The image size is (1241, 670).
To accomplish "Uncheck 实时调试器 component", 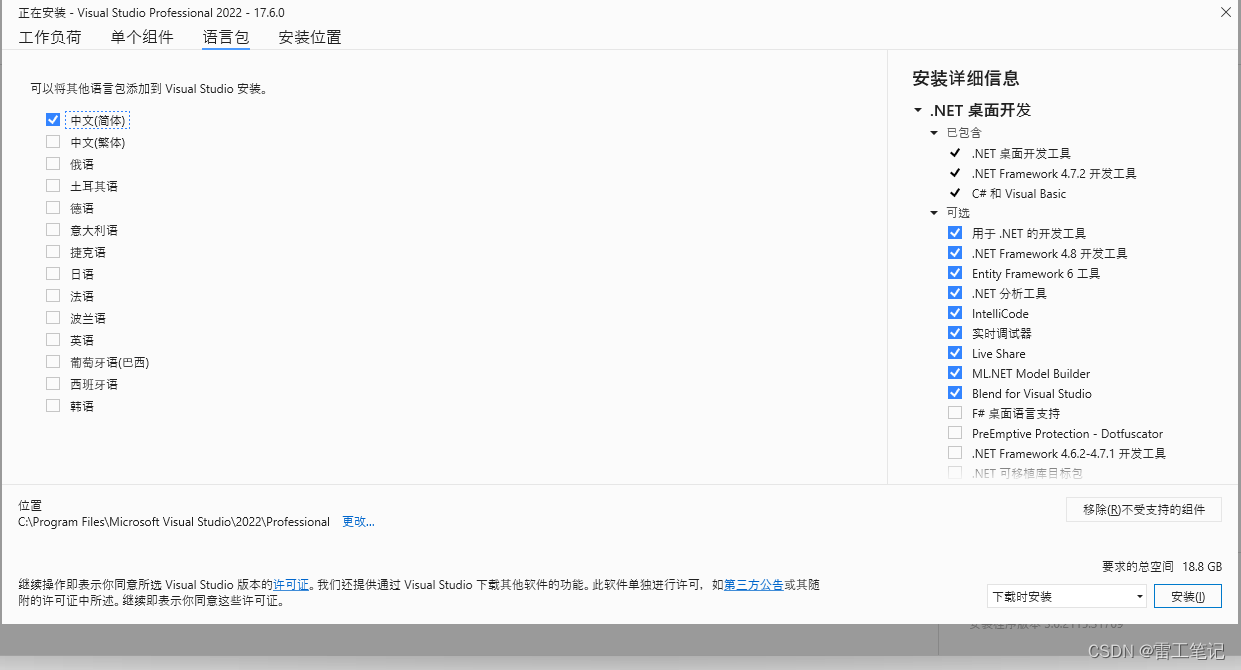I will pyautogui.click(x=955, y=333).
